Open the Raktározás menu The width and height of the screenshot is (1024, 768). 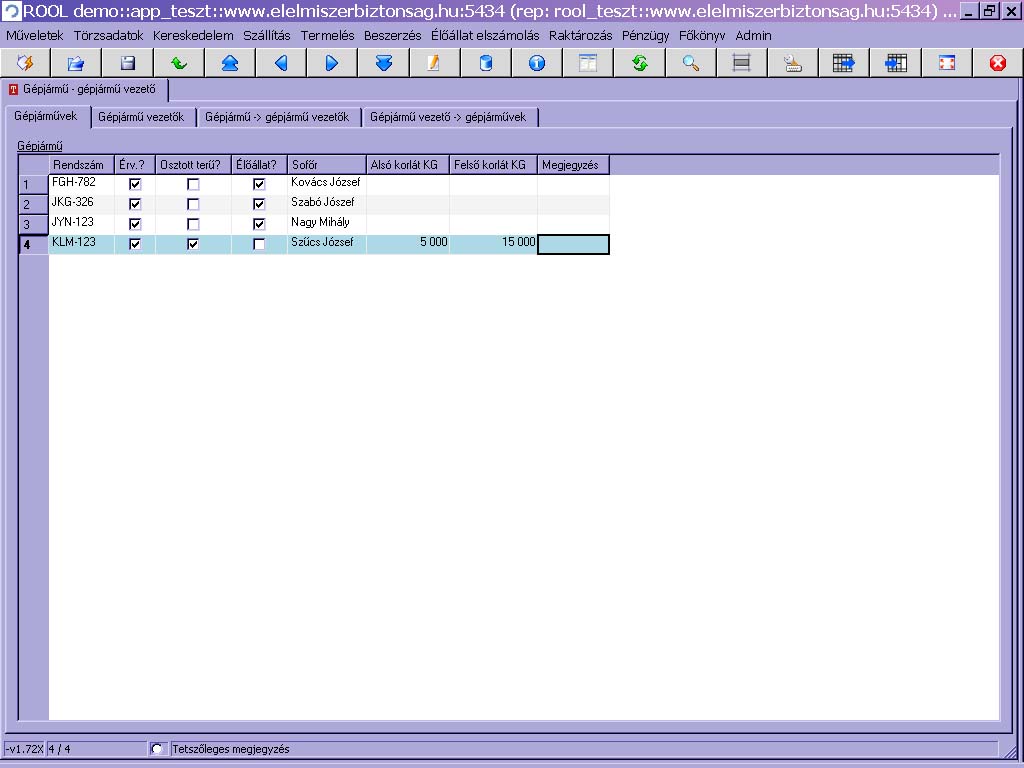580,35
